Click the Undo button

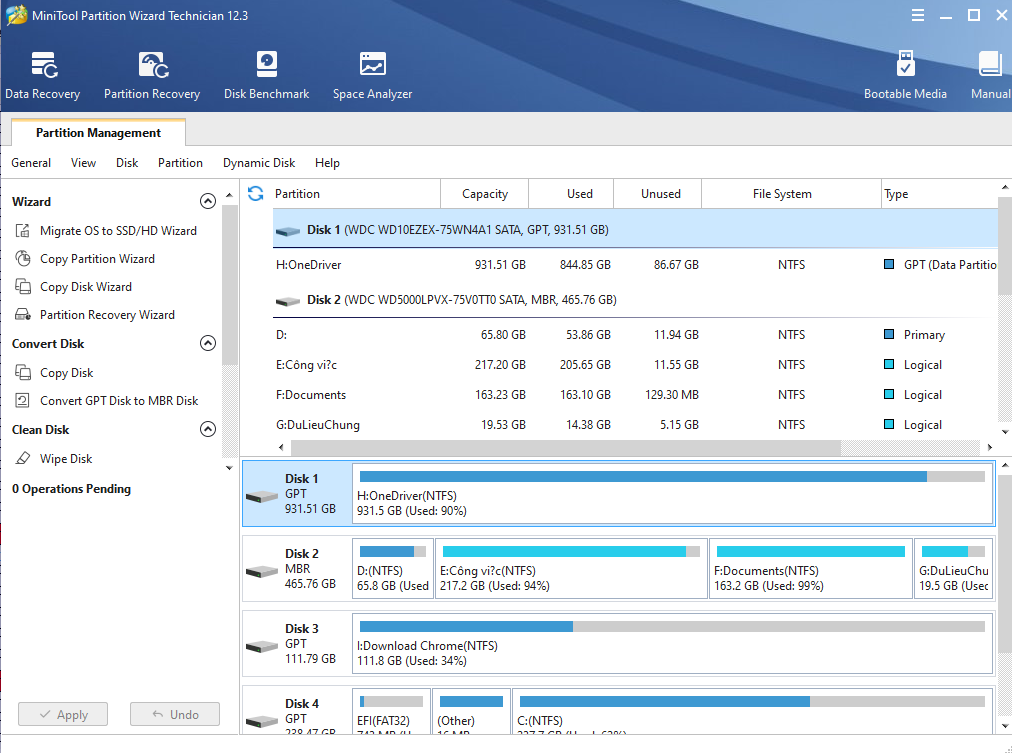click(175, 714)
